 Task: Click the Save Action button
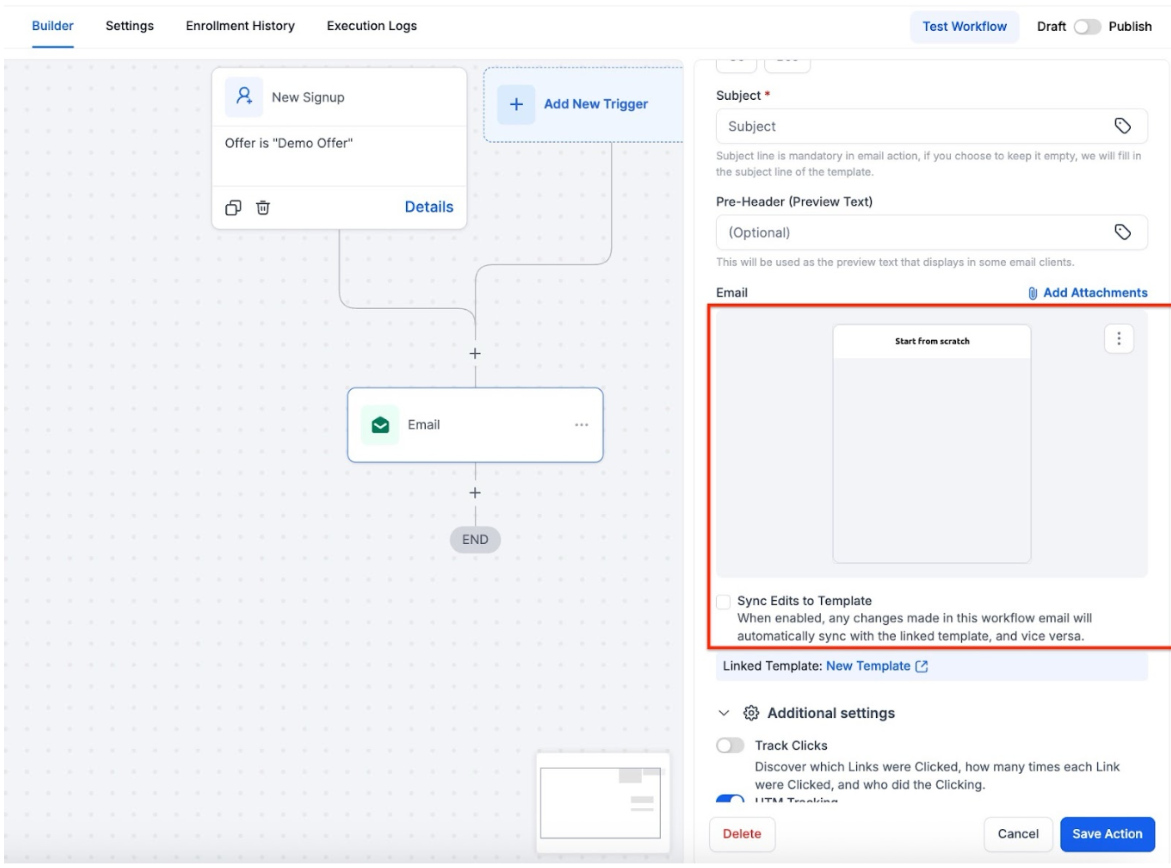[1107, 834]
